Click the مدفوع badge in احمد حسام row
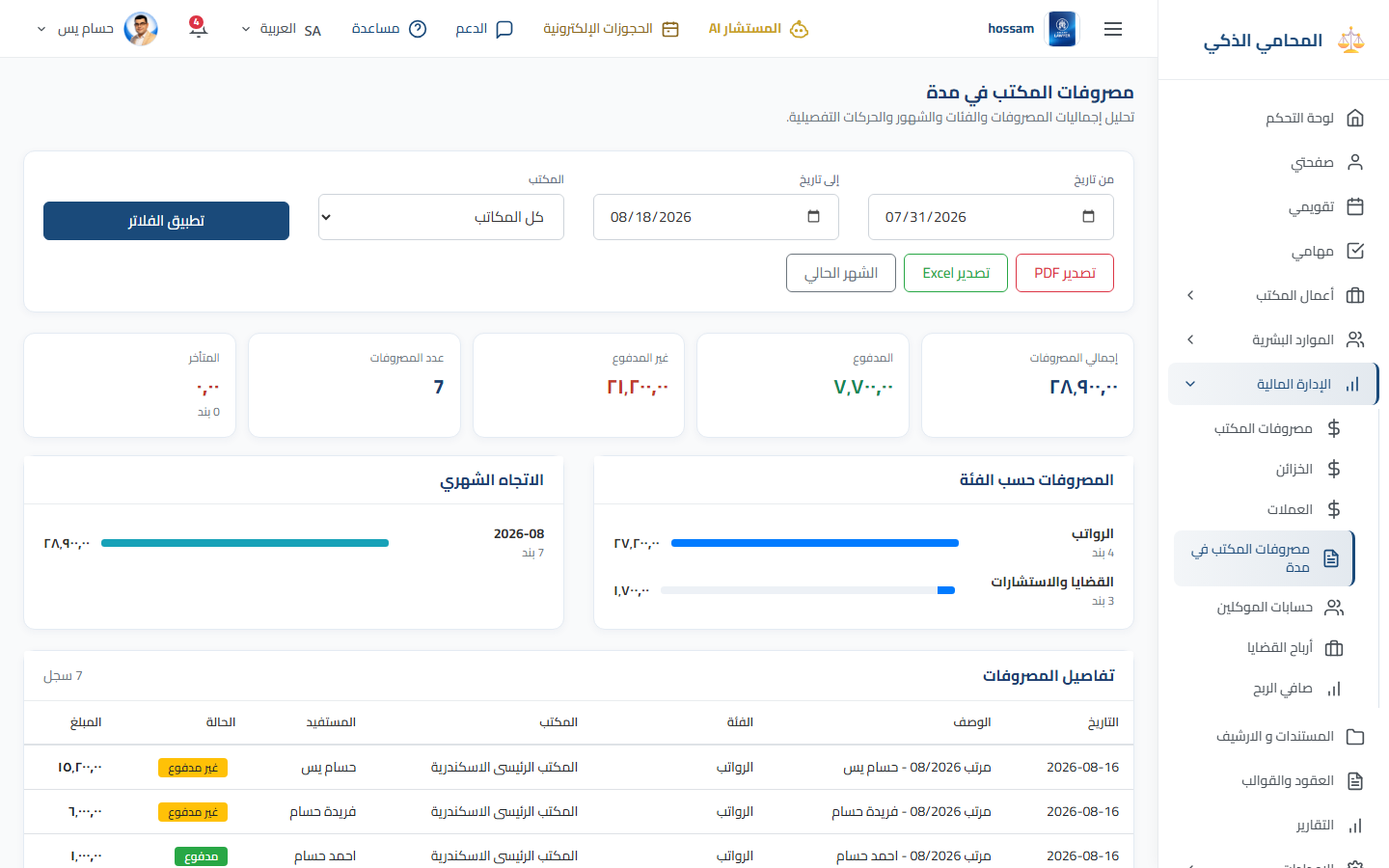Screen dimensions: 1389x868 [x=201, y=856]
